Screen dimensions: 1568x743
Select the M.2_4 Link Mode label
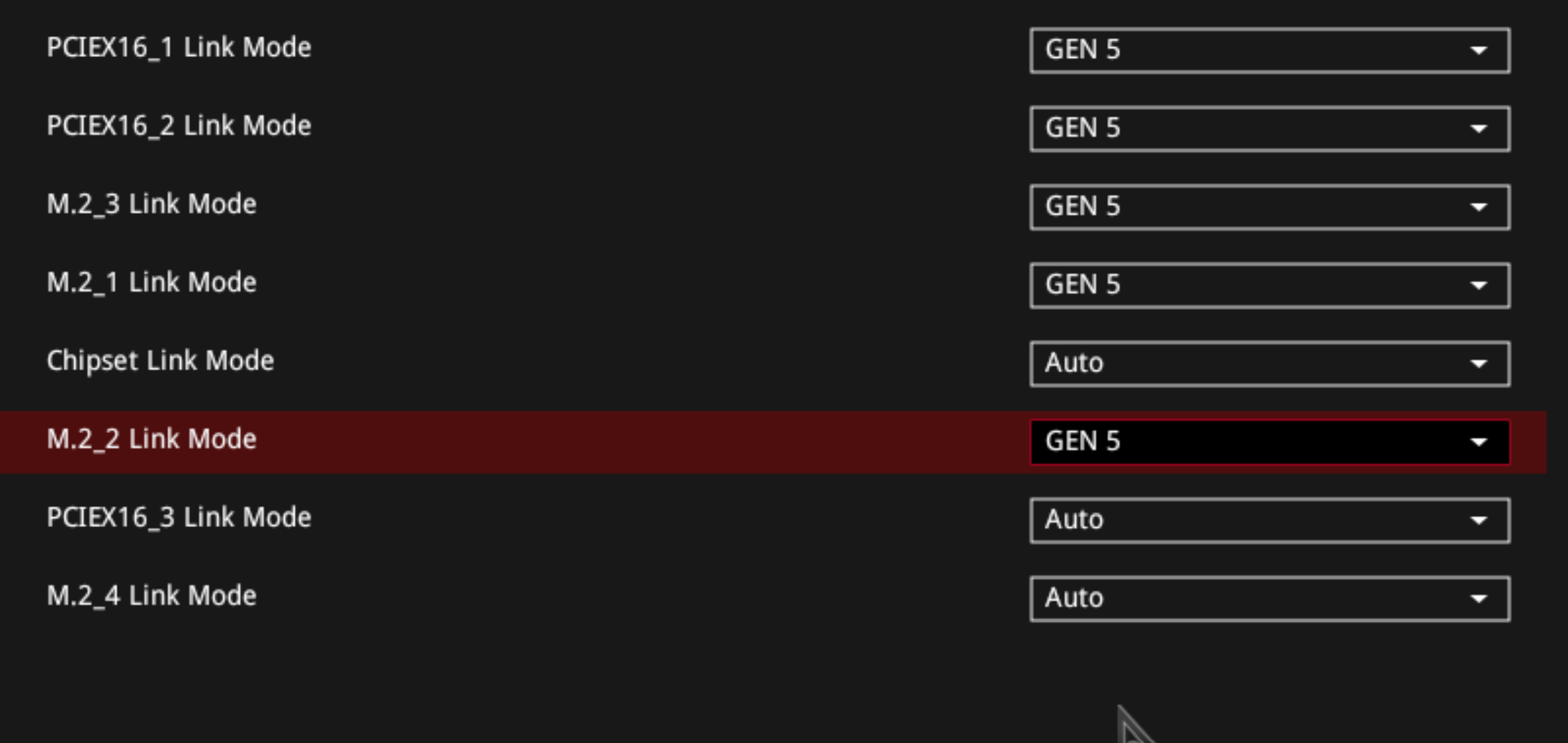pos(152,596)
